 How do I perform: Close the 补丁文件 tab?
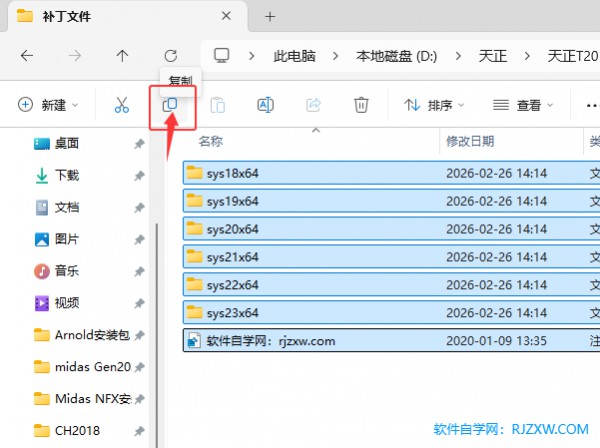point(227,16)
